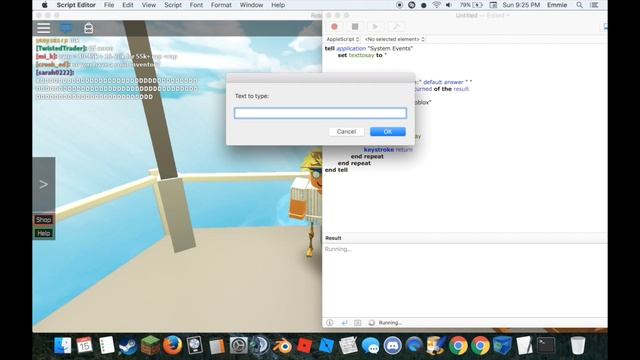Viewport: 640px width, 360px height.
Task: Open the View menu
Action: pos(149,5)
